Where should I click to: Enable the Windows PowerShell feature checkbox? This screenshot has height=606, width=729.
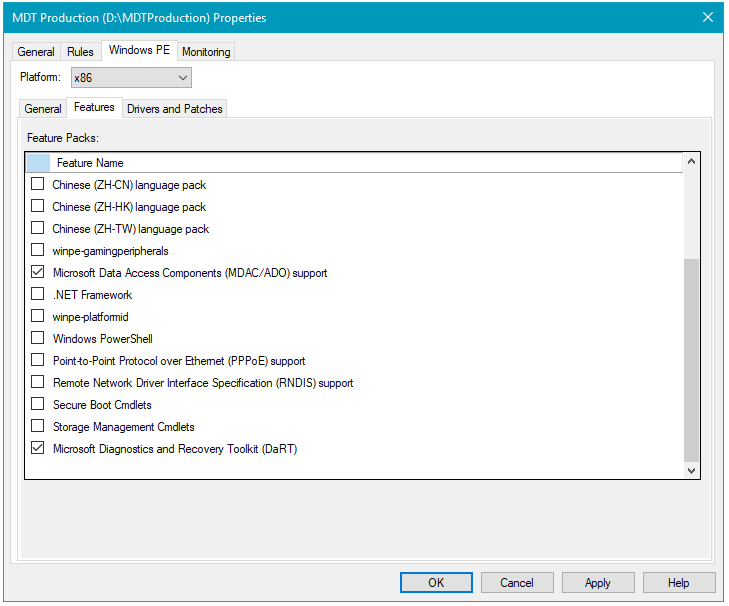tap(38, 339)
